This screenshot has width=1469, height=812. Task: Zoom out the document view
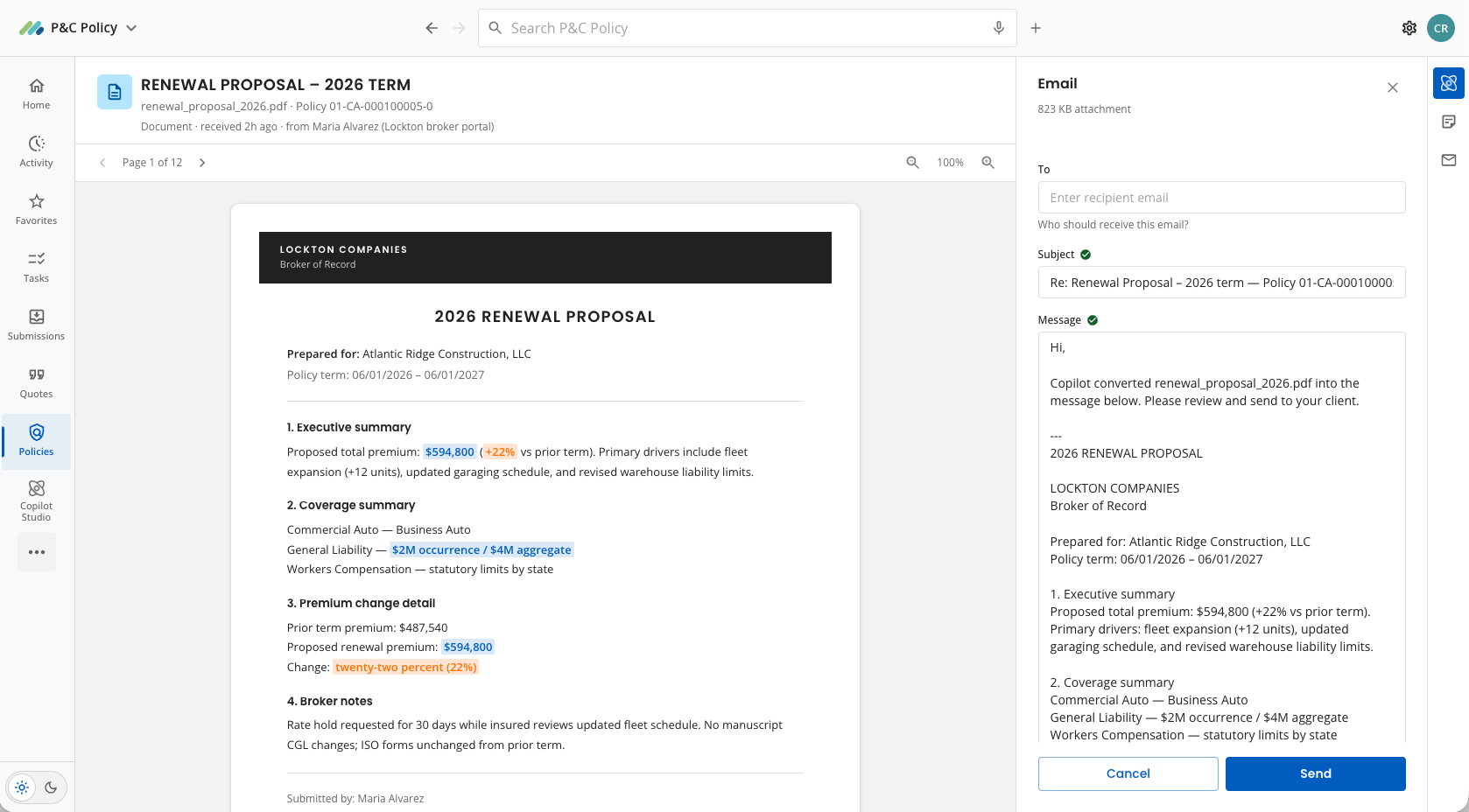(x=912, y=163)
